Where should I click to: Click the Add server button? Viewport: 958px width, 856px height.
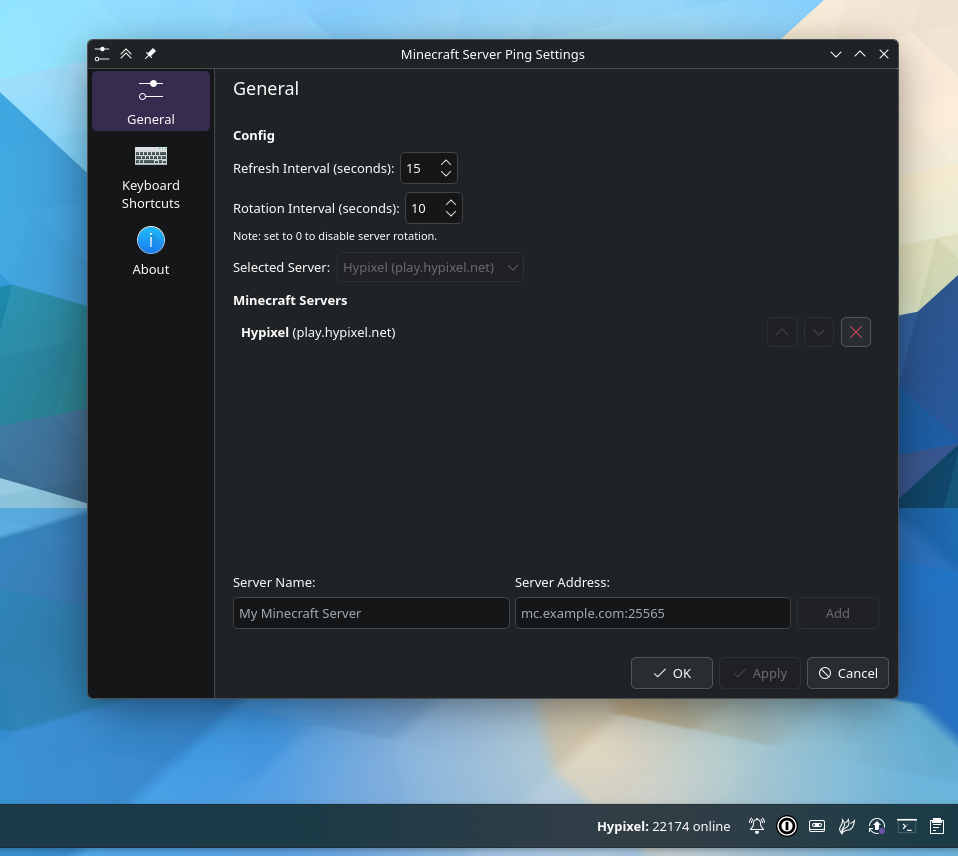pos(838,613)
